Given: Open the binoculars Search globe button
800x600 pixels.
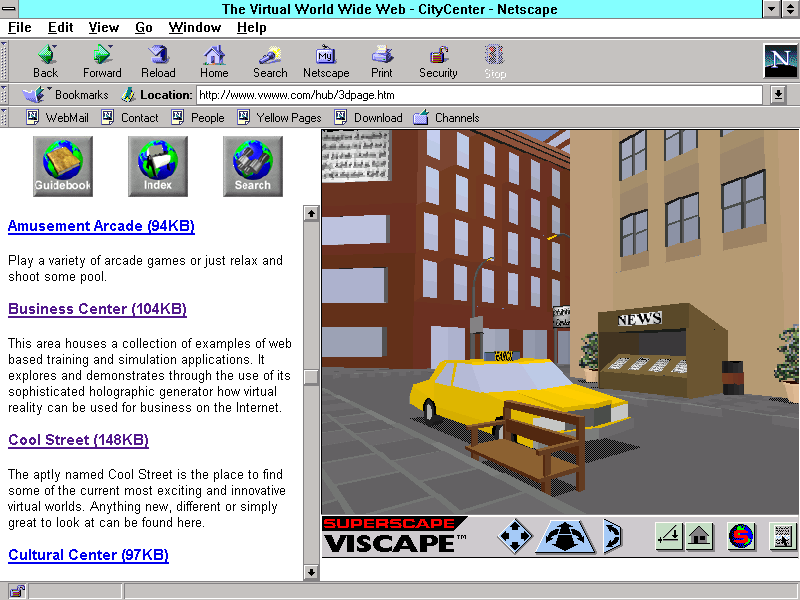Looking at the screenshot, I should (253, 166).
